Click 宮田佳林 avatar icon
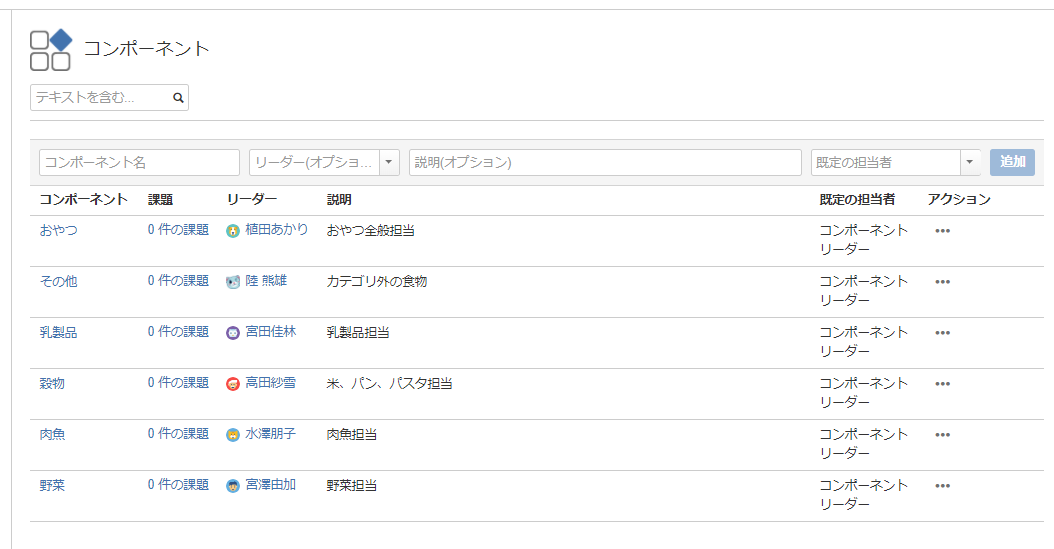This screenshot has width=1054, height=549. (x=233, y=333)
